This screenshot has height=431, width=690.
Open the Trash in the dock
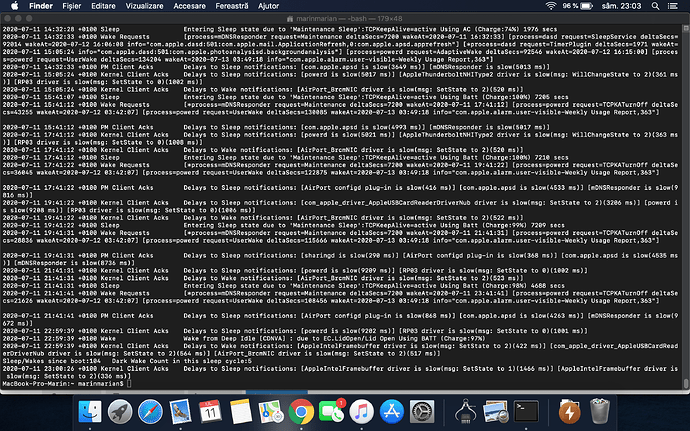click(600, 410)
